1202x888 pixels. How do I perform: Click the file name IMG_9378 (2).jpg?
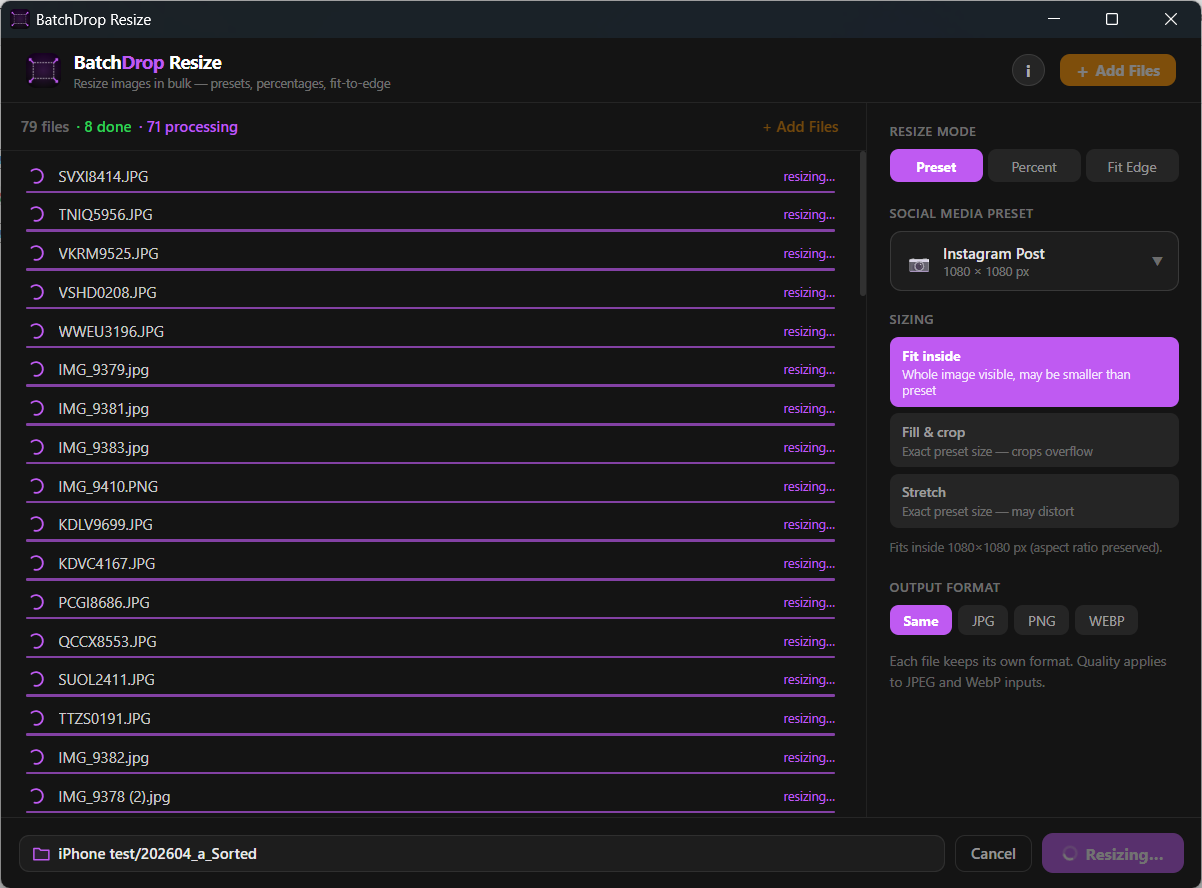pos(114,796)
